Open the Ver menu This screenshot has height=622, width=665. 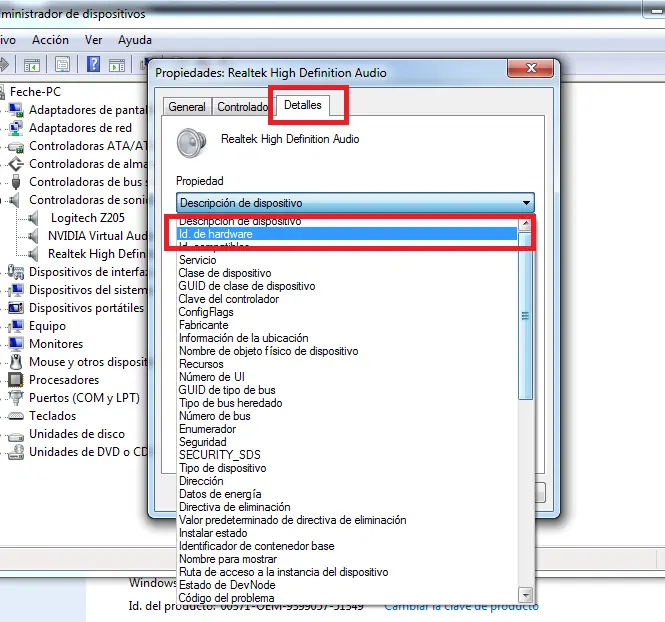click(x=93, y=40)
